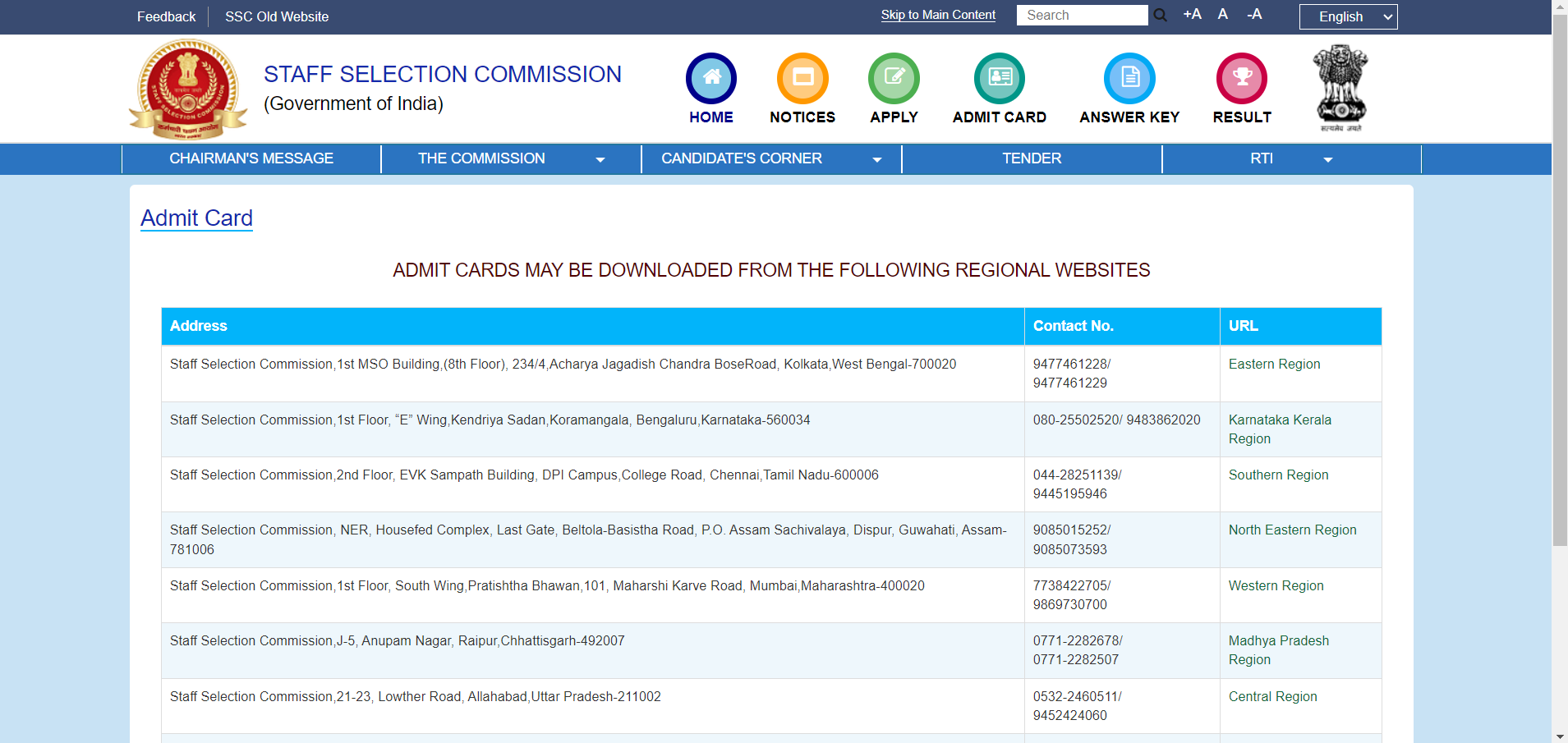Click the Feedback link
The width and height of the screenshot is (1568, 743).
click(166, 16)
